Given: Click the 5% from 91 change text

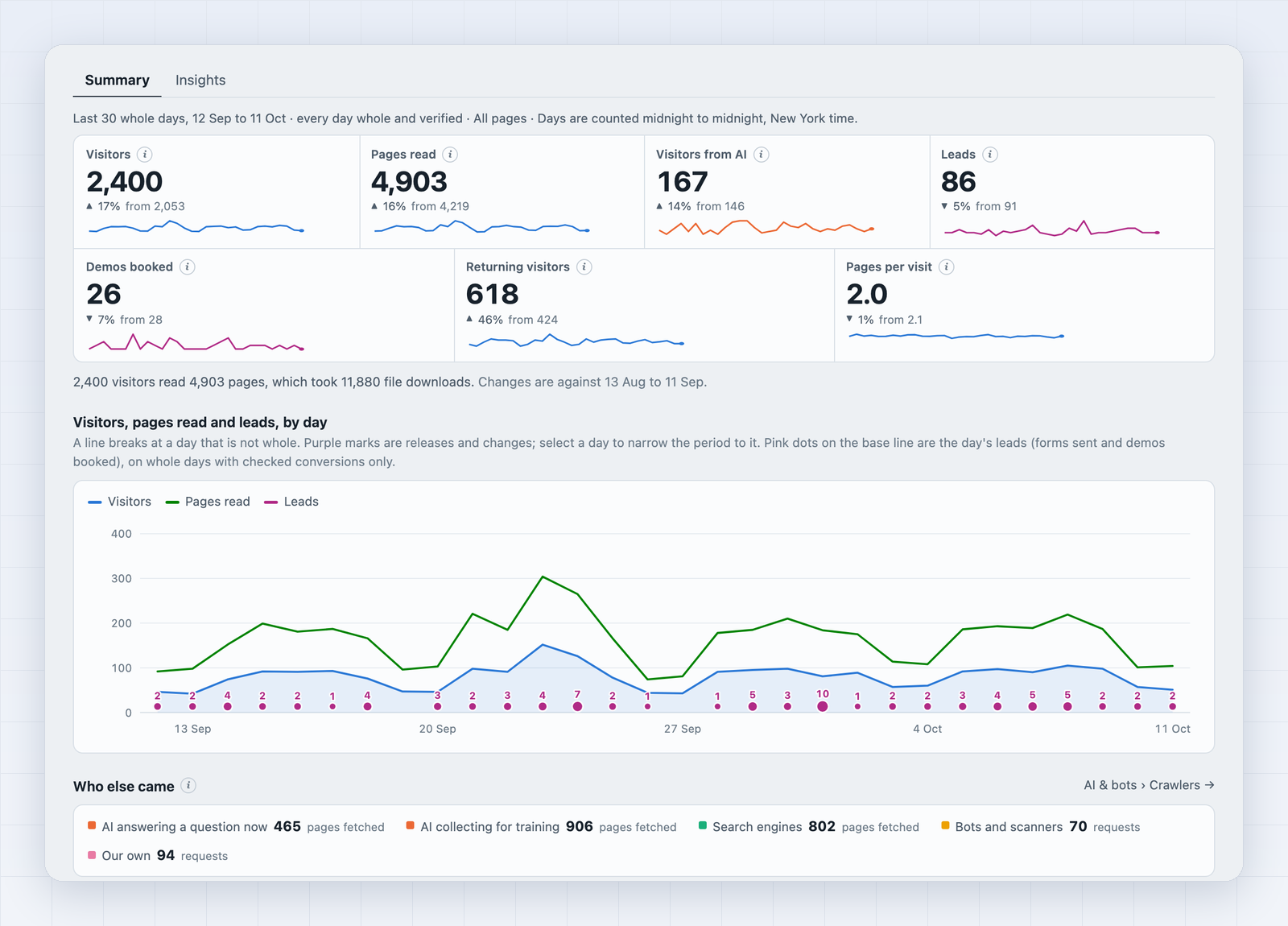Looking at the screenshot, I should click(979, 206).
